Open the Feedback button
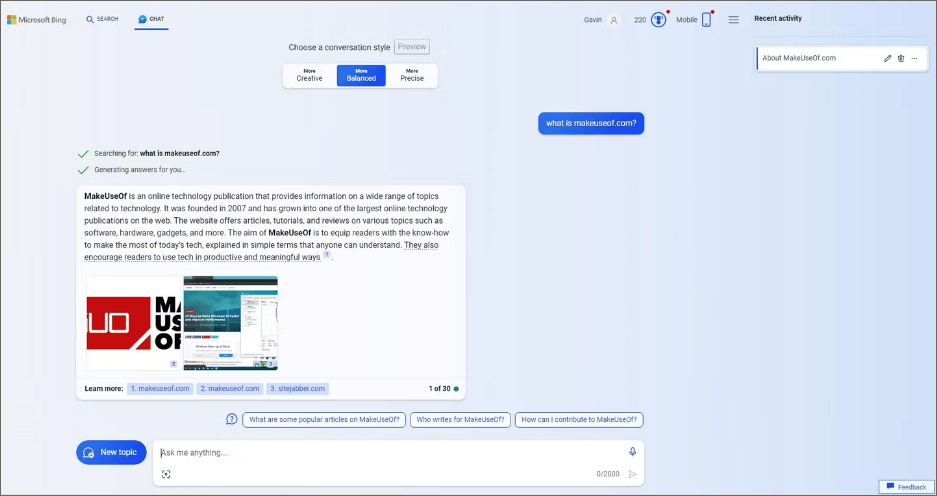The width and height of the screenshot is (937, 496). 907,487
